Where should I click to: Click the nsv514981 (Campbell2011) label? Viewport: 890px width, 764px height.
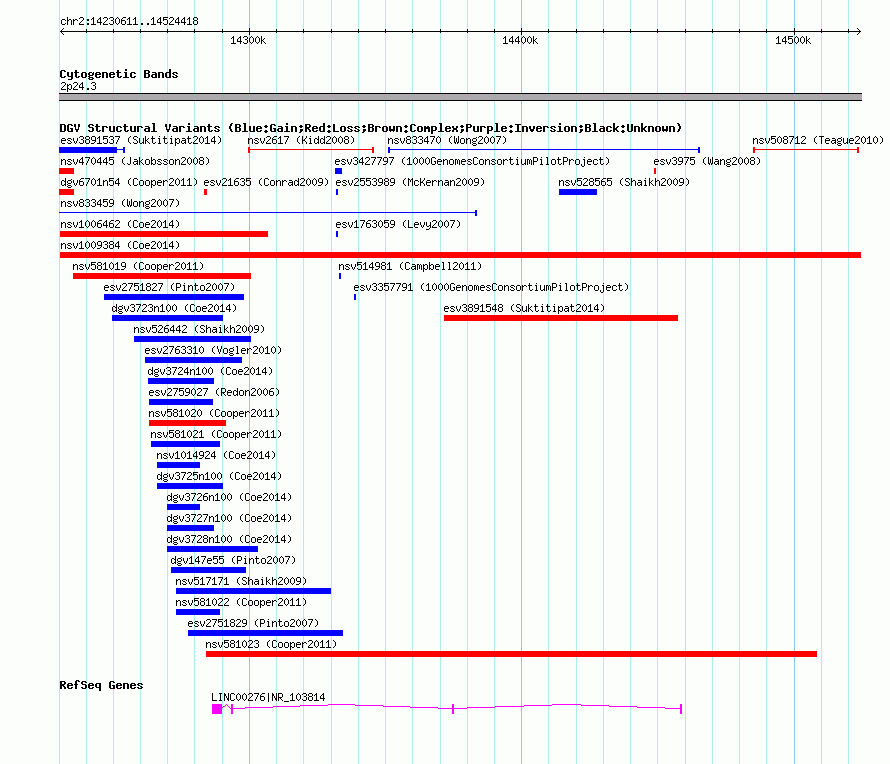(410, 266)
